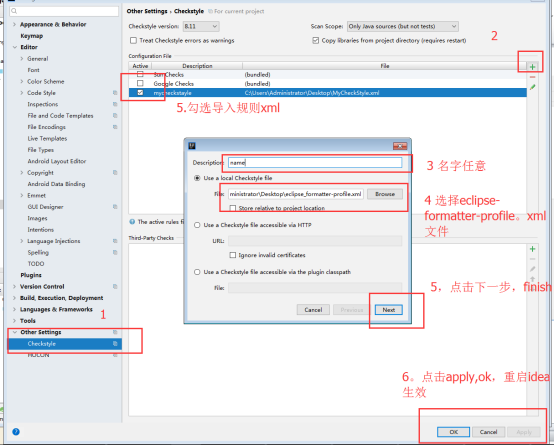Enable Treat Checkstyle errors as warnings
The height and width of the screenshot is (445, 554).
133,41
